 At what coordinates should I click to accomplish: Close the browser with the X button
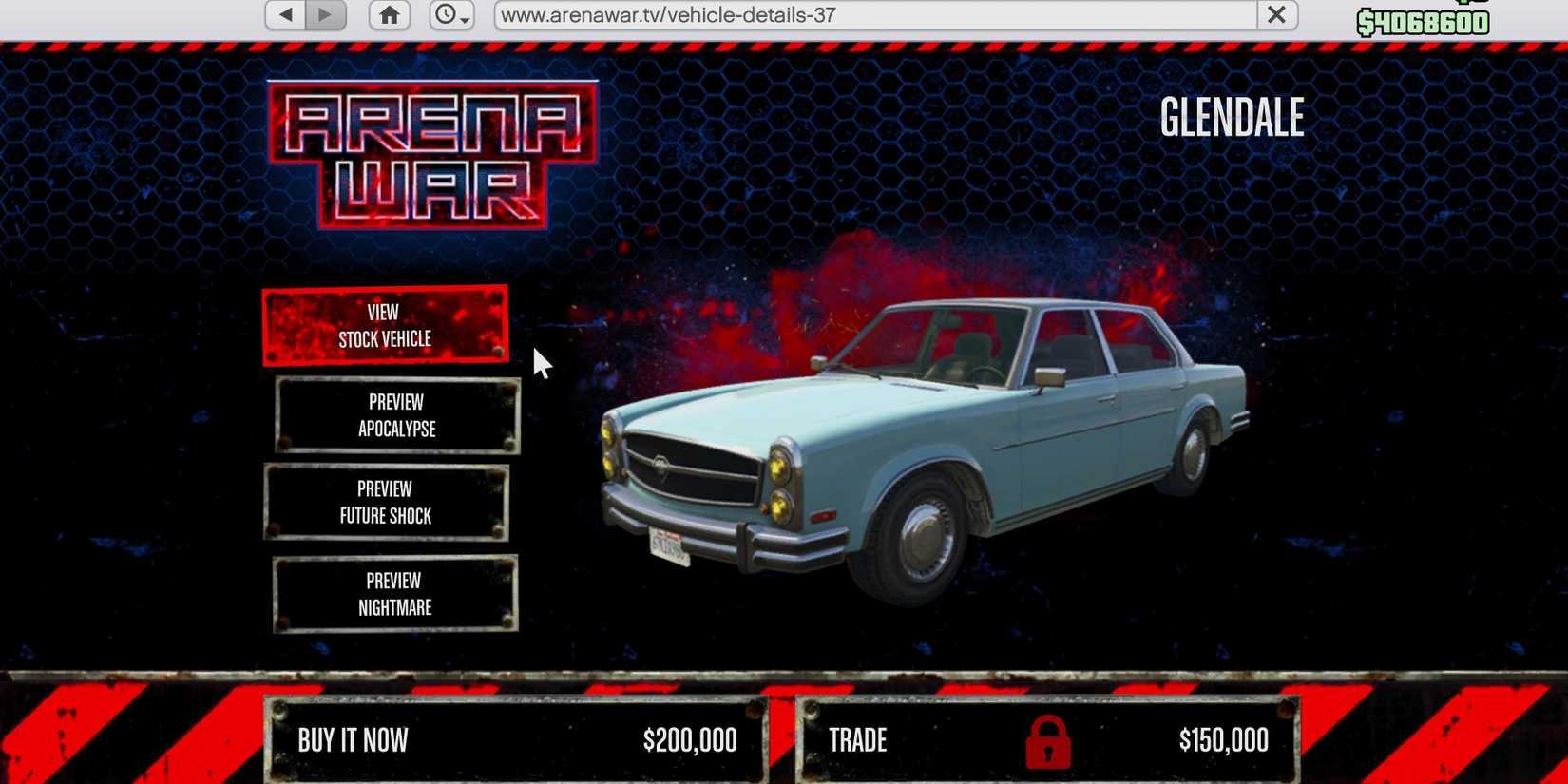1276,15
